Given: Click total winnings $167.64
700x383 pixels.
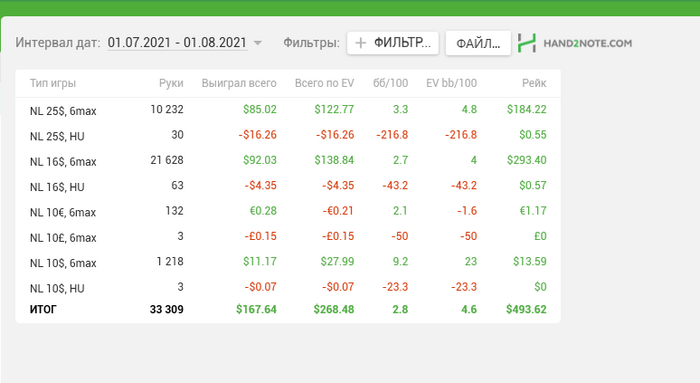Looking at the screenshot, I should 256,309.
